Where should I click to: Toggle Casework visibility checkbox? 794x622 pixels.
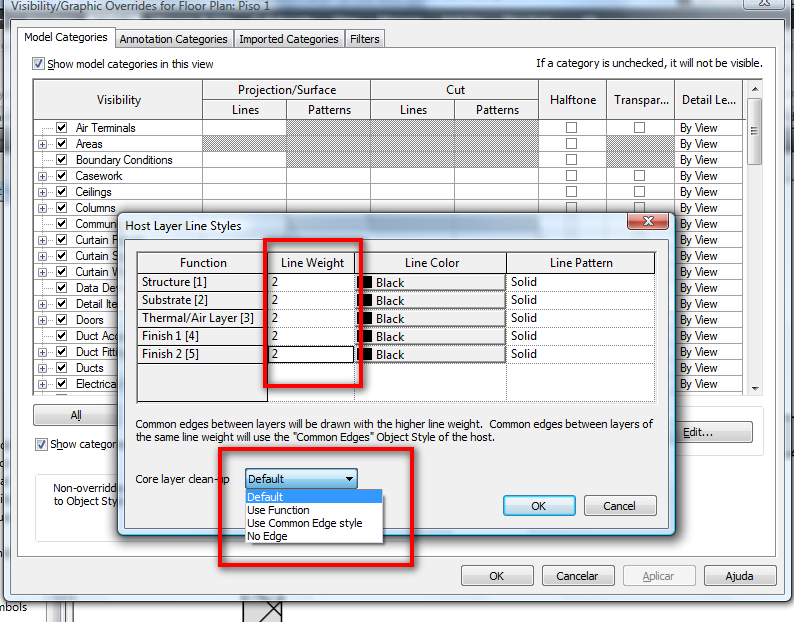62,176
